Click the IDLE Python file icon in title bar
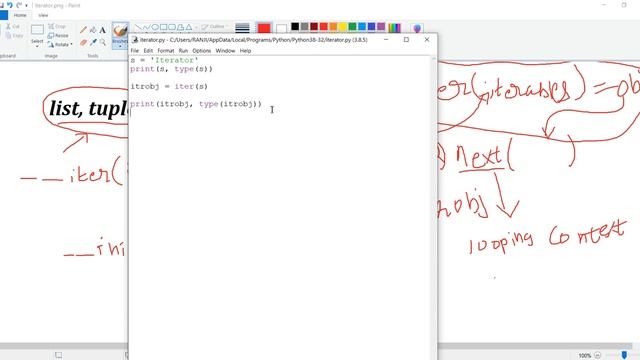640x360 pixels. pos(135,40)
